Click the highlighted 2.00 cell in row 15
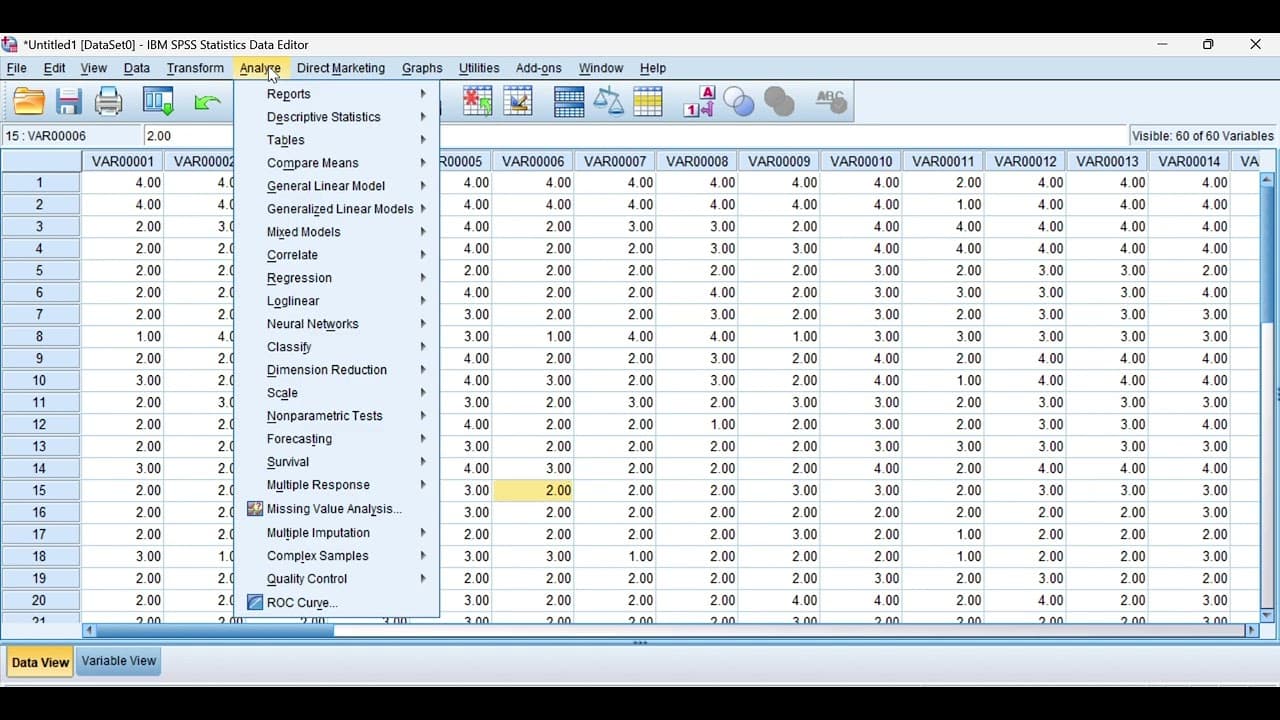Viewport: 1280px width, 720px height. [x=533, y=490]
